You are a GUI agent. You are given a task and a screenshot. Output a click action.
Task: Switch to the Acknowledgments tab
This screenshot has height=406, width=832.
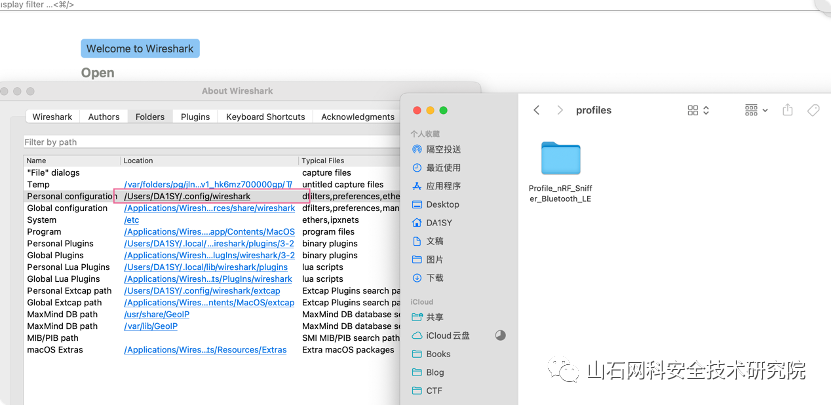357,117
